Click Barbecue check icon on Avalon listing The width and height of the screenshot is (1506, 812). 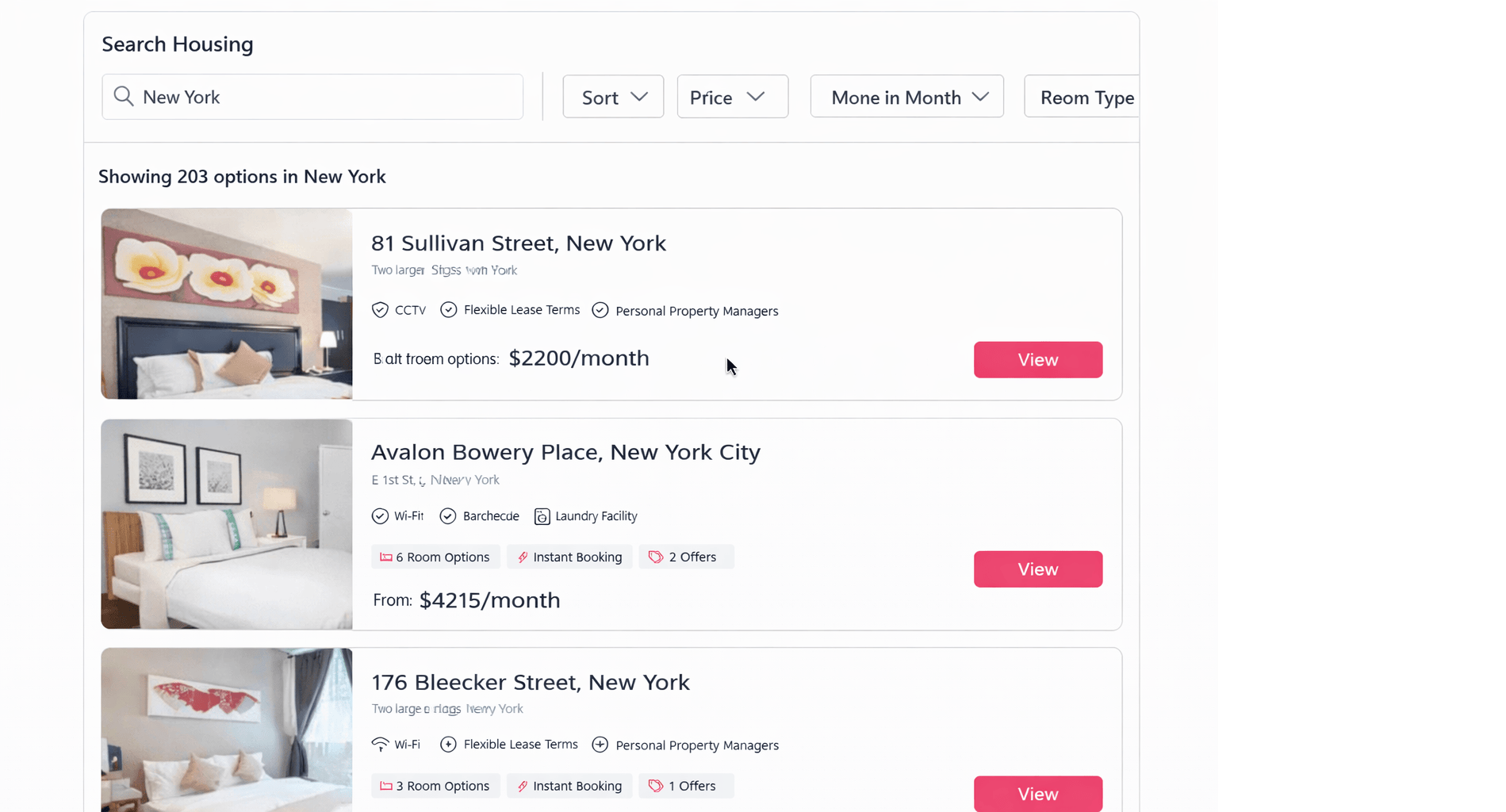(x=448, y=516)
